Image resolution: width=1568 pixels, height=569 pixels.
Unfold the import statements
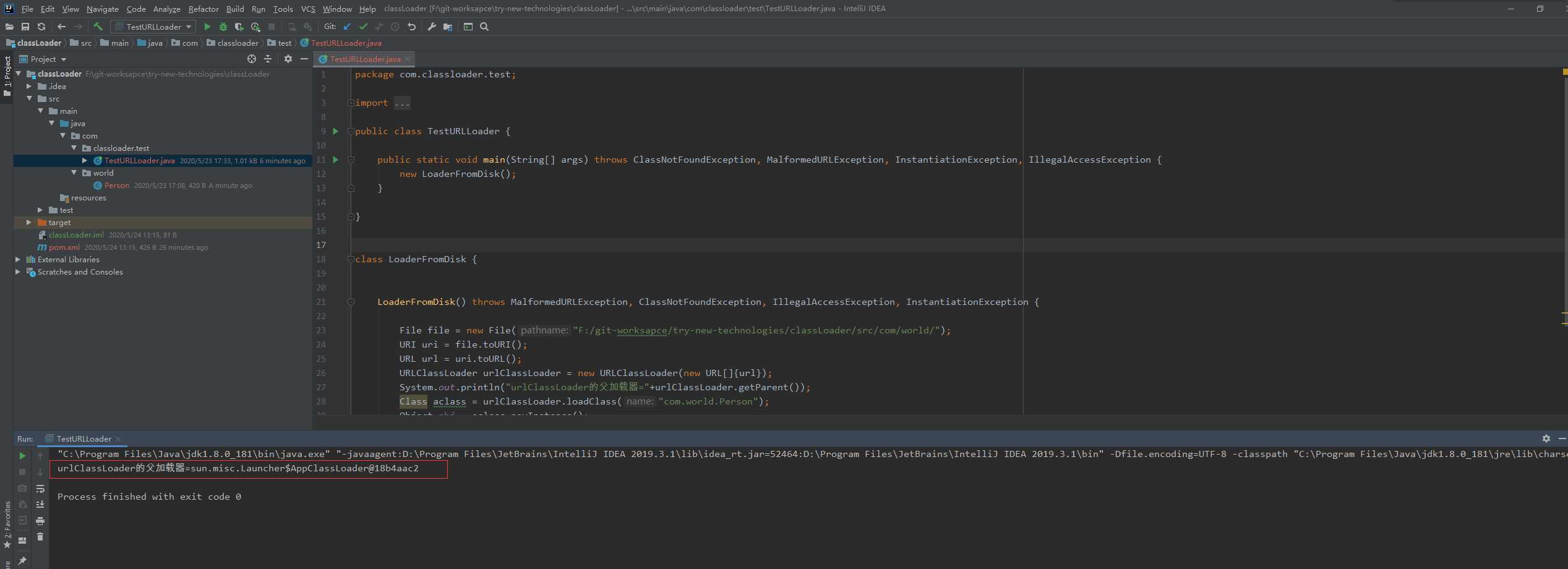[351, 103]
